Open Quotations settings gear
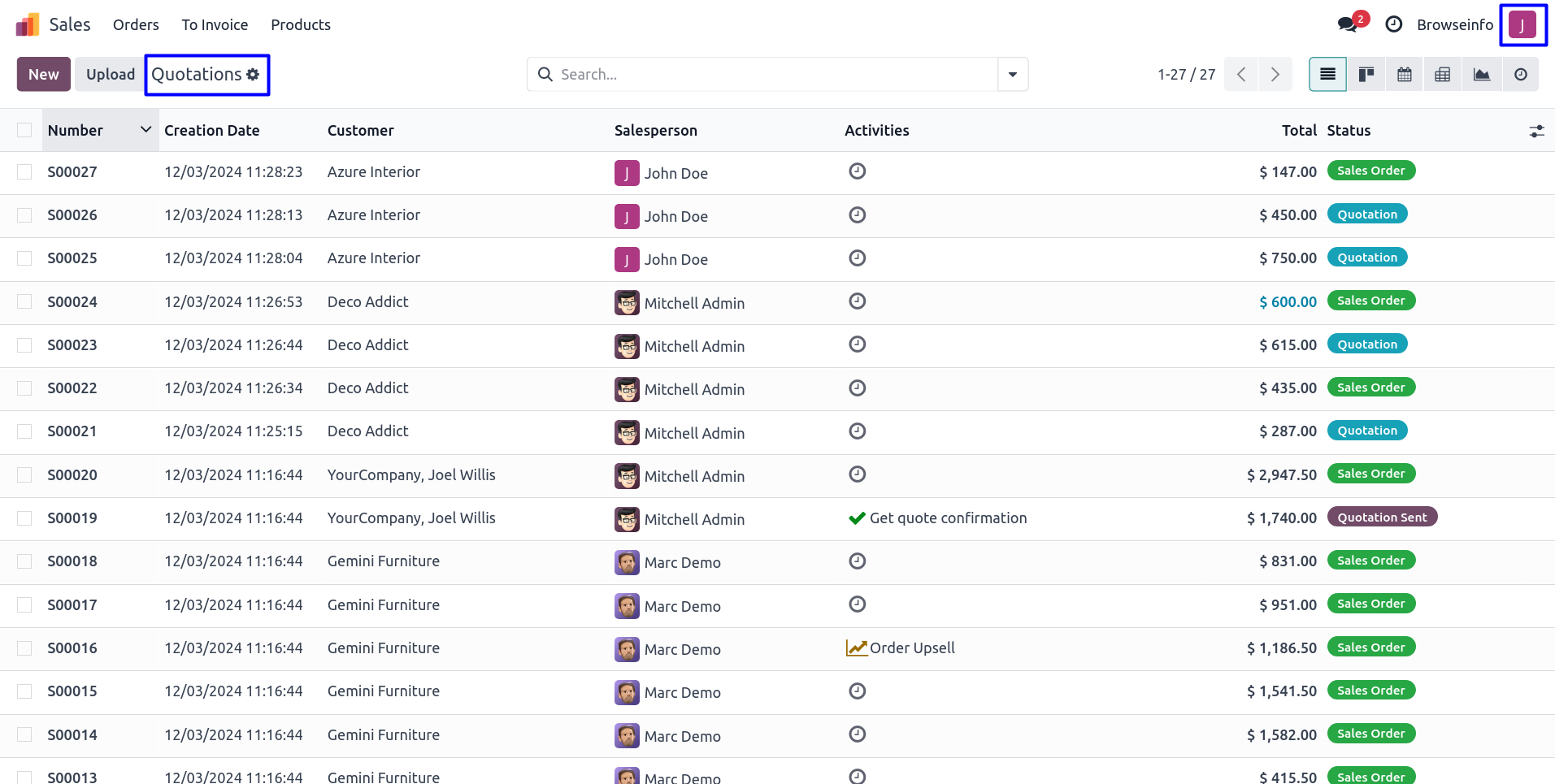 click(x=253, y=75)
